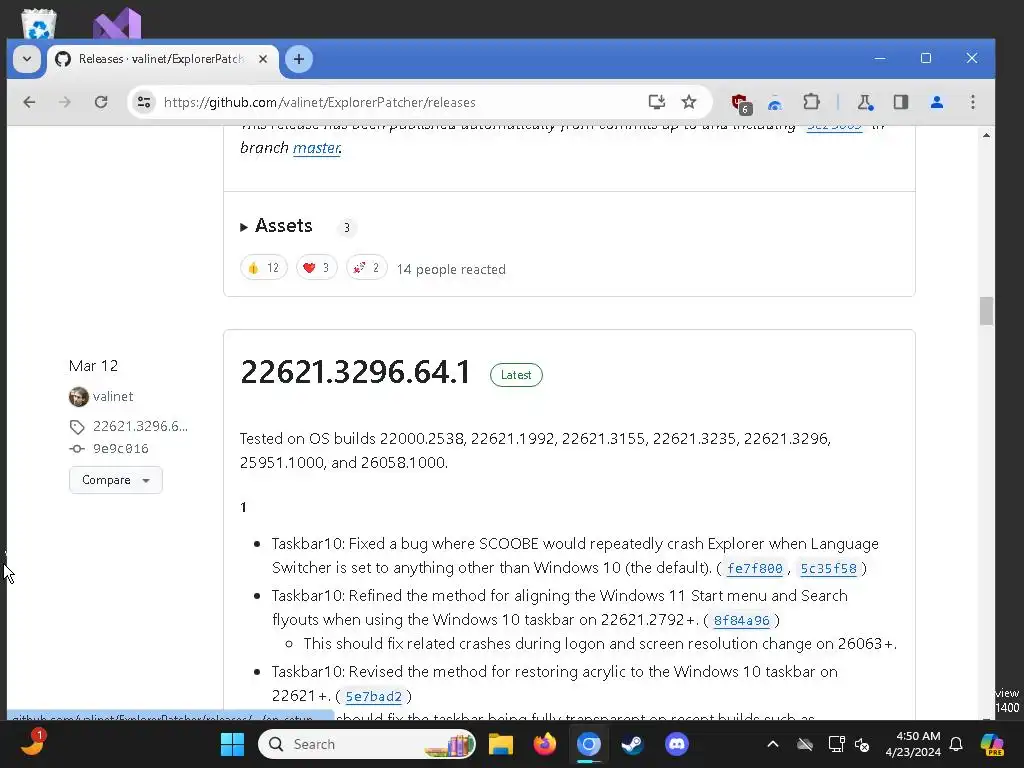Open a new tab with plus button

298,59
